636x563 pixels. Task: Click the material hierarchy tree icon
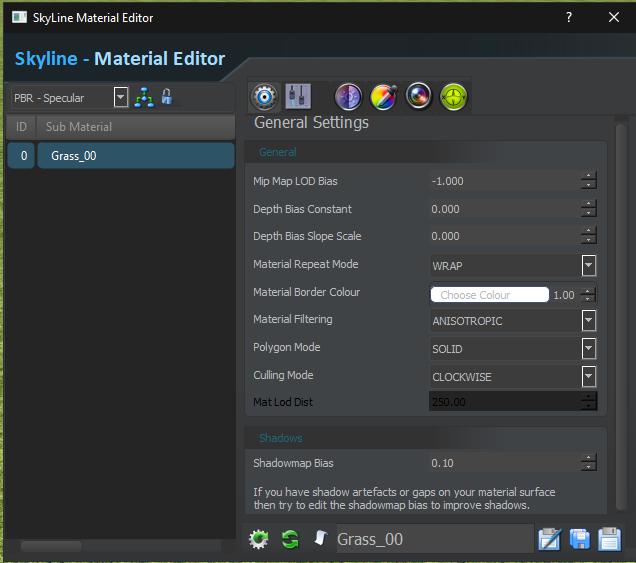(144, 97)
